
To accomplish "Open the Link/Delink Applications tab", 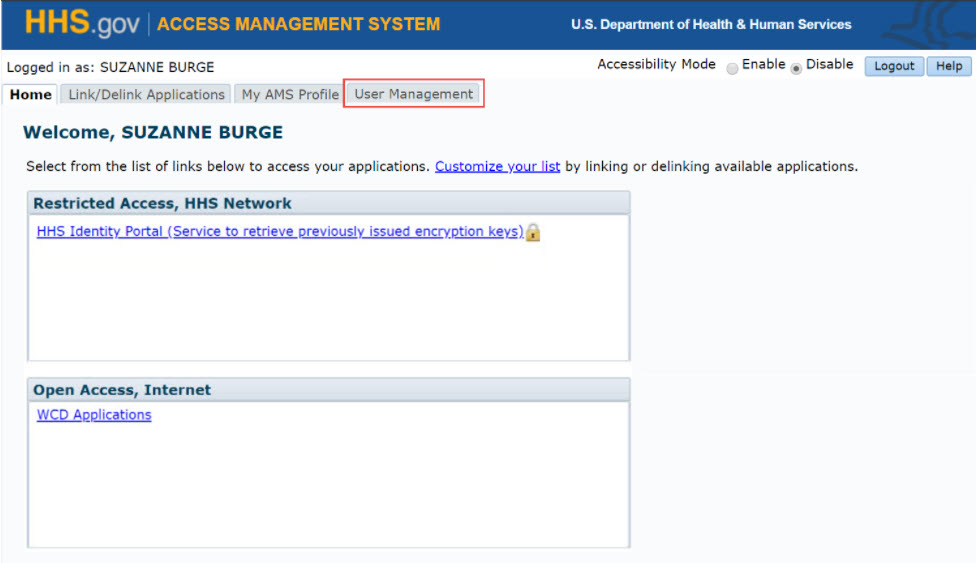I will (146, 94).
